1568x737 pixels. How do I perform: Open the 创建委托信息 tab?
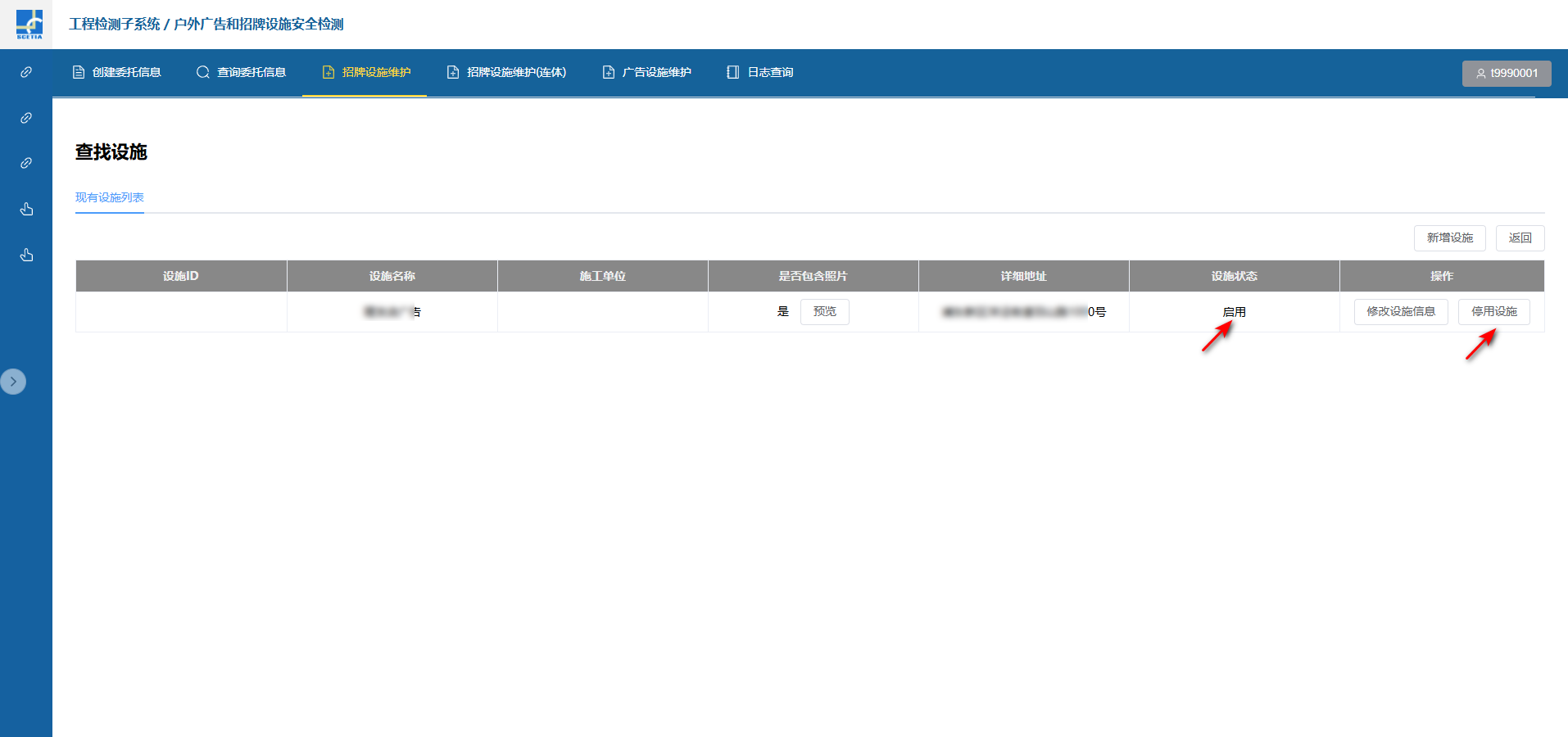click(117, 72)
